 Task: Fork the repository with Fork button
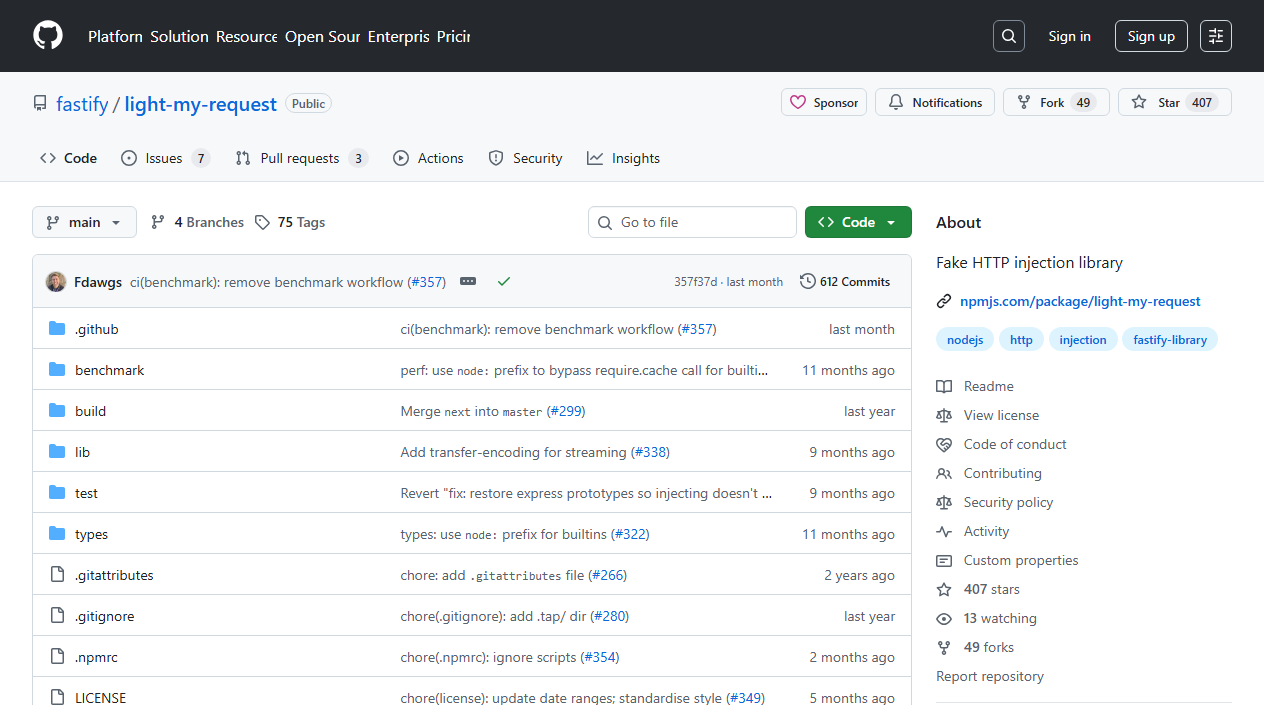(1056, 102)
